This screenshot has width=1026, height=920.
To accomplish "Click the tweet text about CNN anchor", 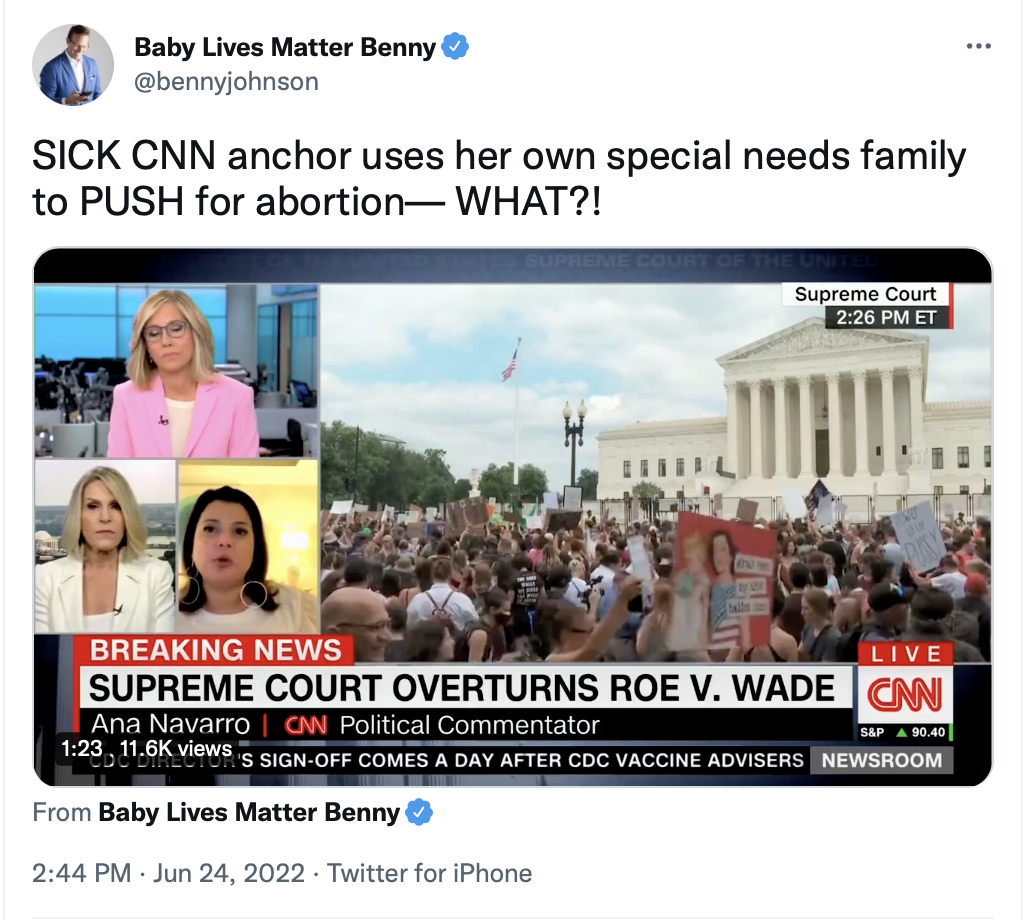I will [499, 178].
